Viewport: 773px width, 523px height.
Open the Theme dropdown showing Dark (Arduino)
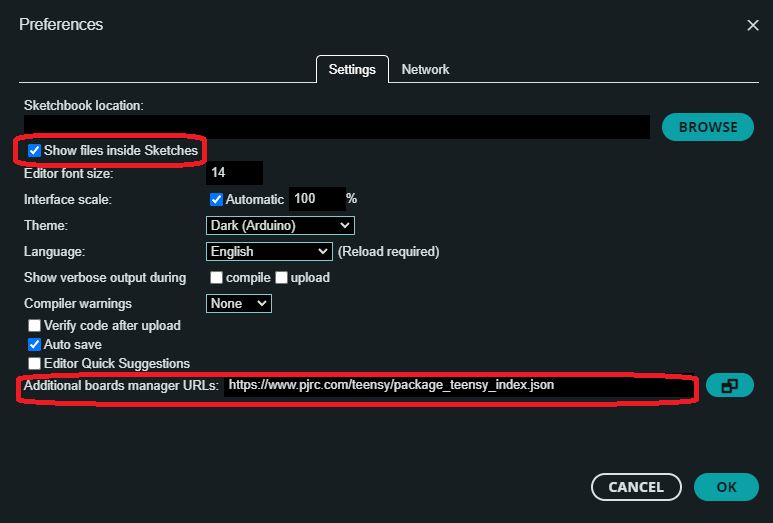click(x=280, y=225)
